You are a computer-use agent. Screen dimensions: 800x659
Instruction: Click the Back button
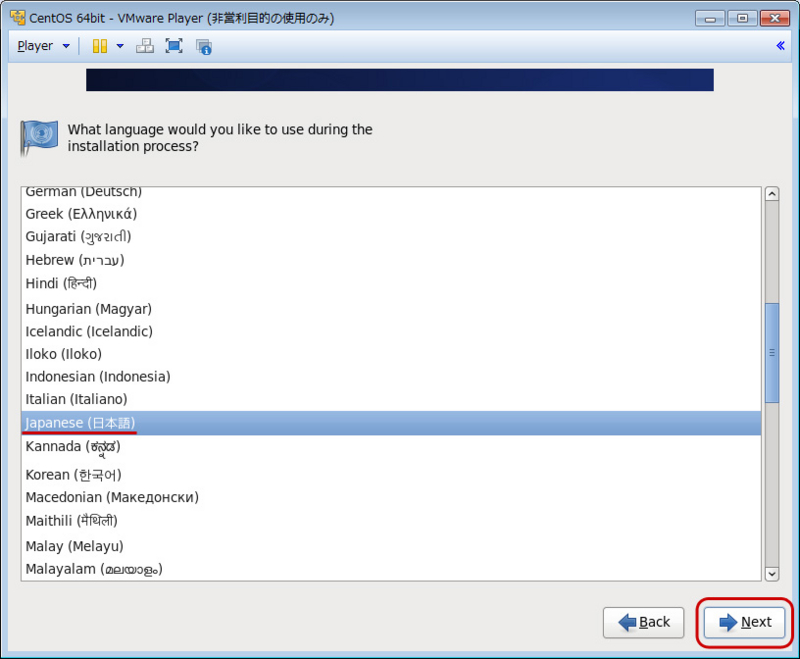coord(643,622)
